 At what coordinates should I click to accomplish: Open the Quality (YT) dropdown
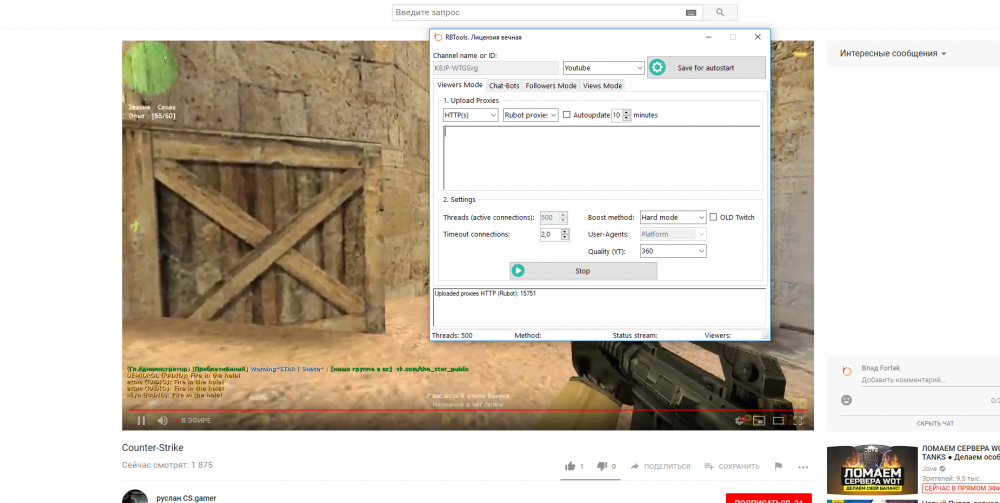[673, 251]
